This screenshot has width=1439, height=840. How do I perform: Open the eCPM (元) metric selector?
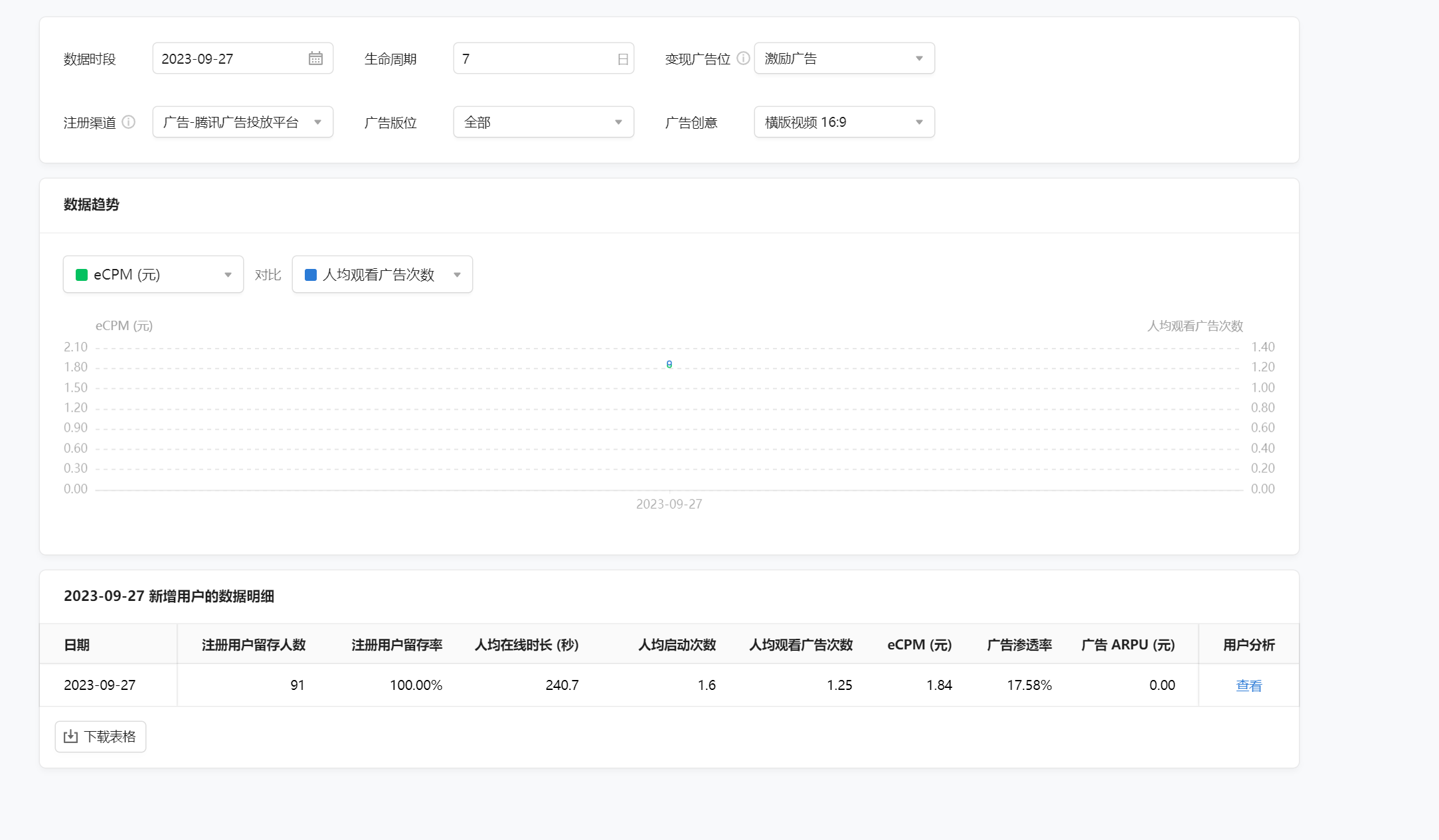point(153,275)
